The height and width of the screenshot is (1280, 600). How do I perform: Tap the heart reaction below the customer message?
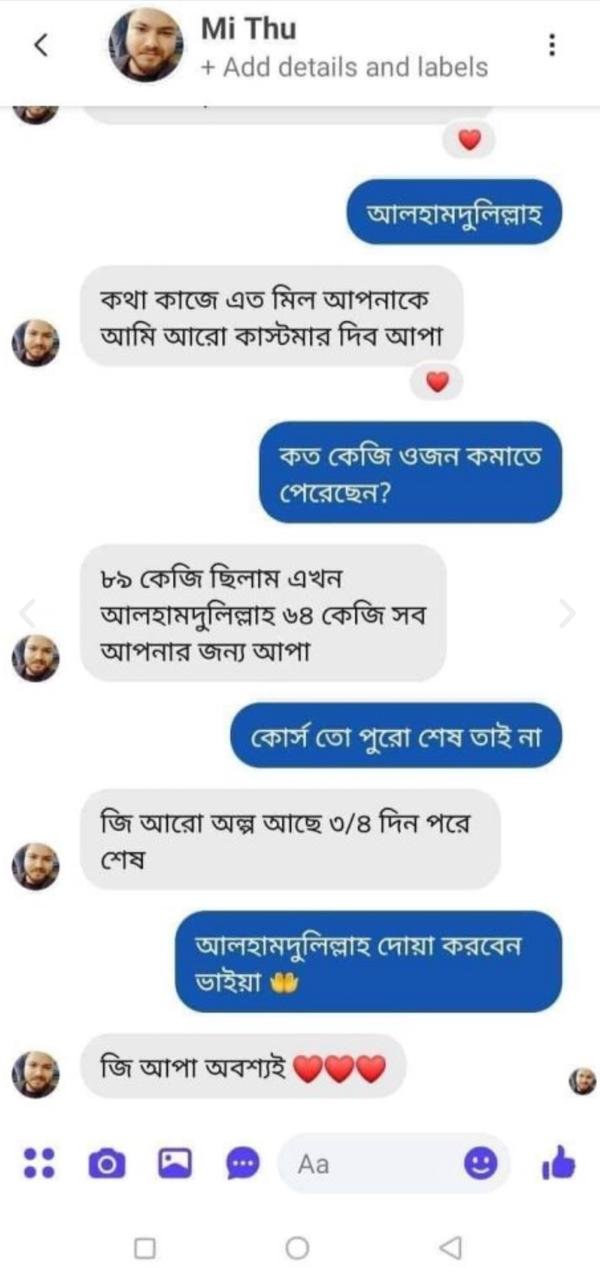tap(437, 382)
